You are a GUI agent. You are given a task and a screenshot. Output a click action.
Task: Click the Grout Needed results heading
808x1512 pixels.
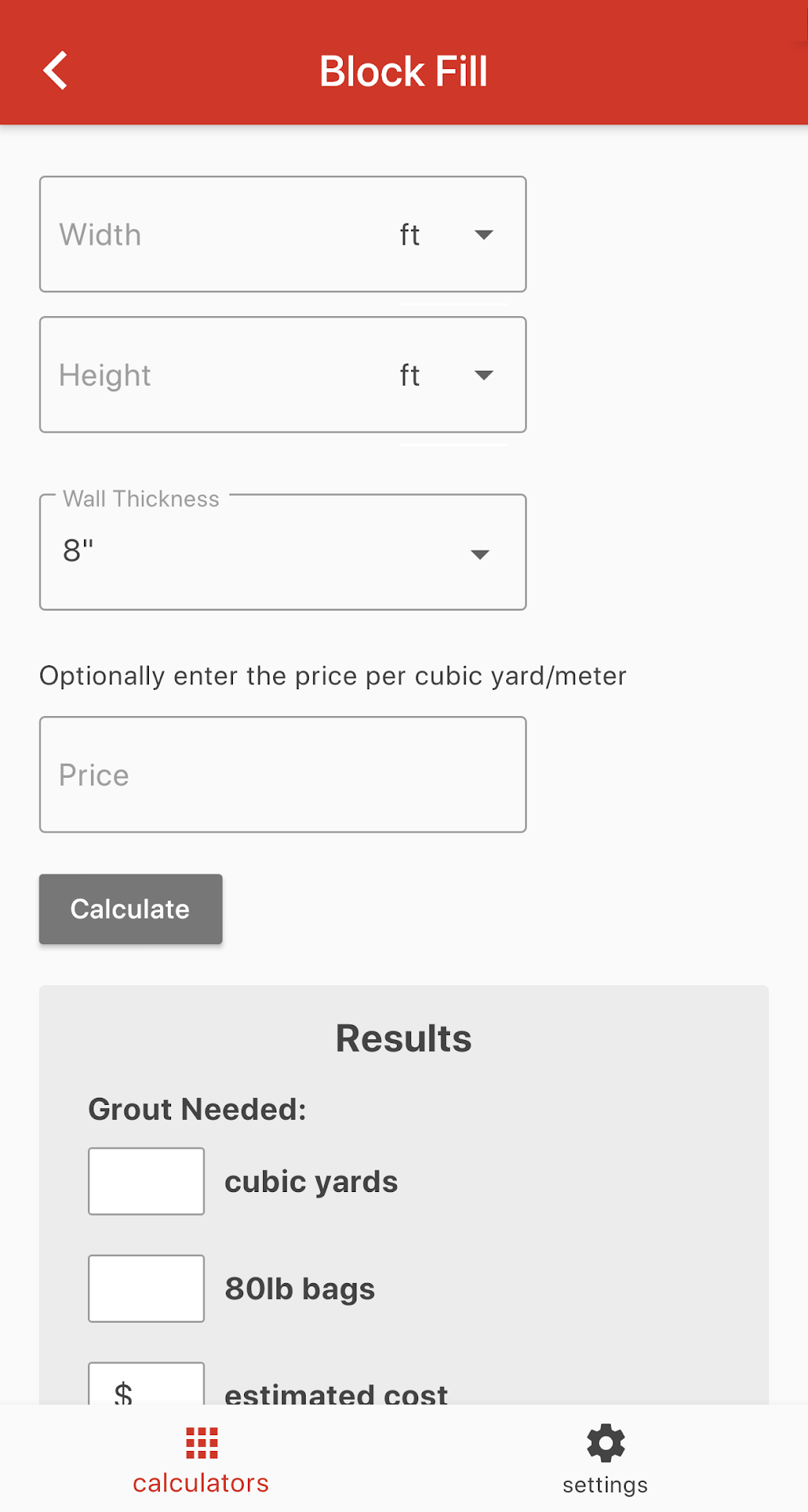(197, 1109)
